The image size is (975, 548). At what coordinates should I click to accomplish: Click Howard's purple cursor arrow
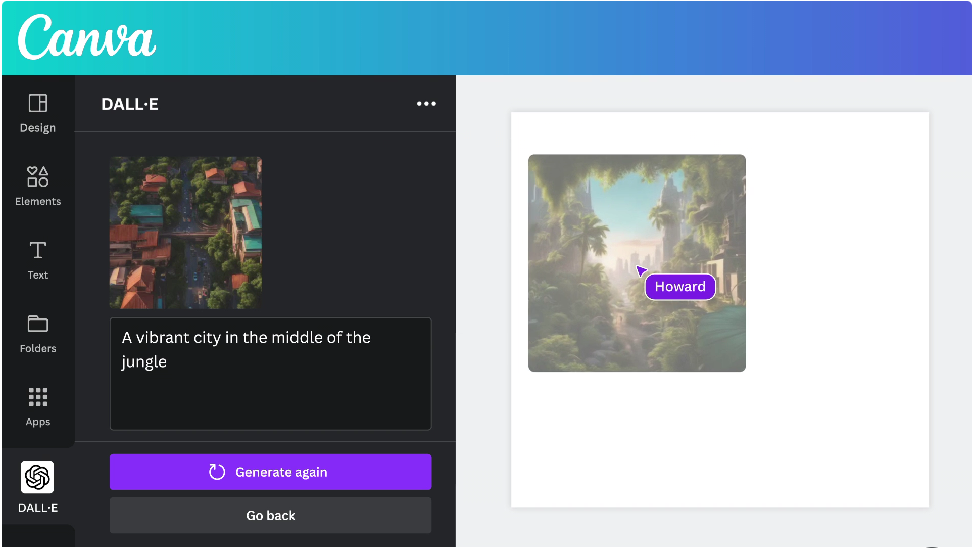coord(641,270)
